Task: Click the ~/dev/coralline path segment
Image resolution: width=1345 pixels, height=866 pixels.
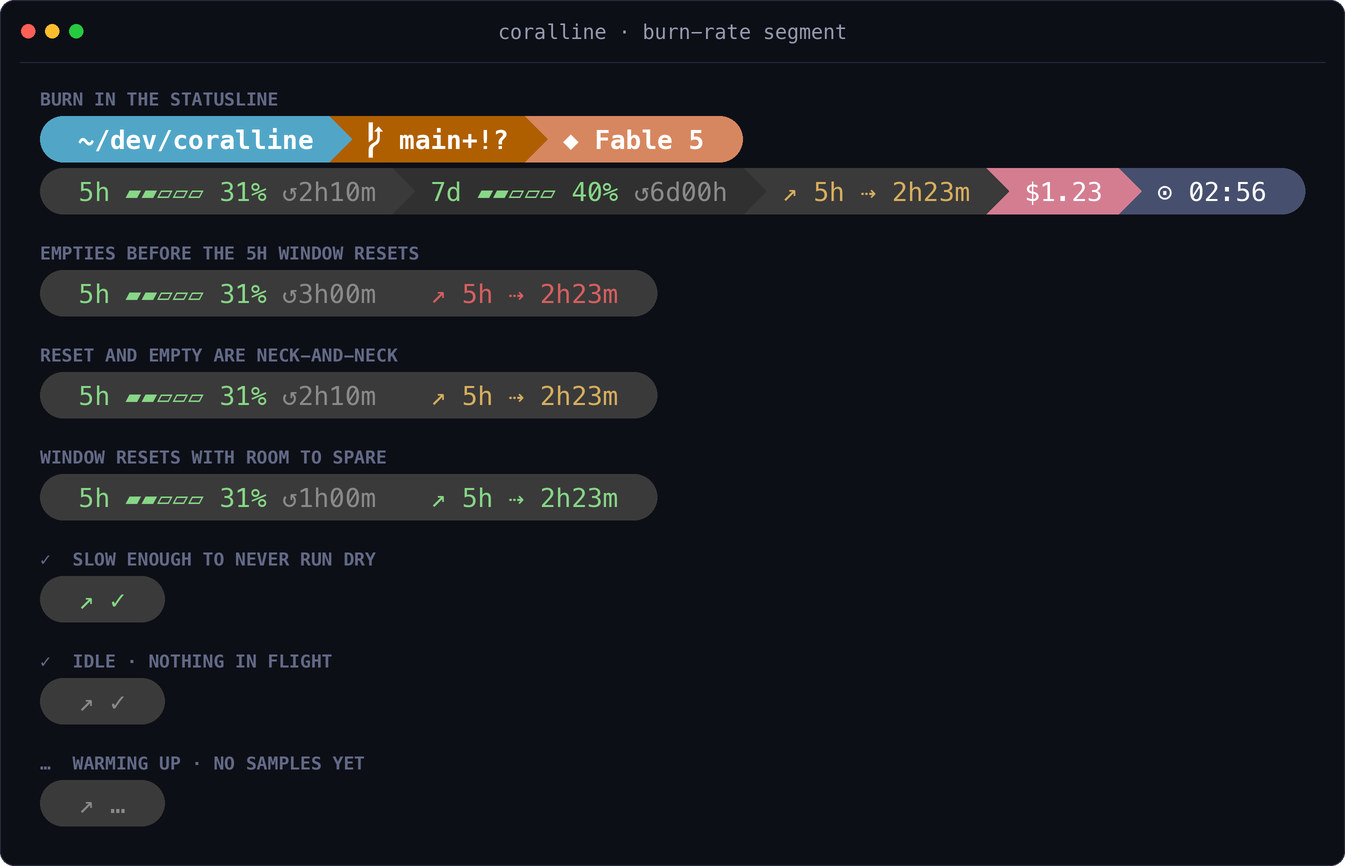Action: (x=196, y=140)
